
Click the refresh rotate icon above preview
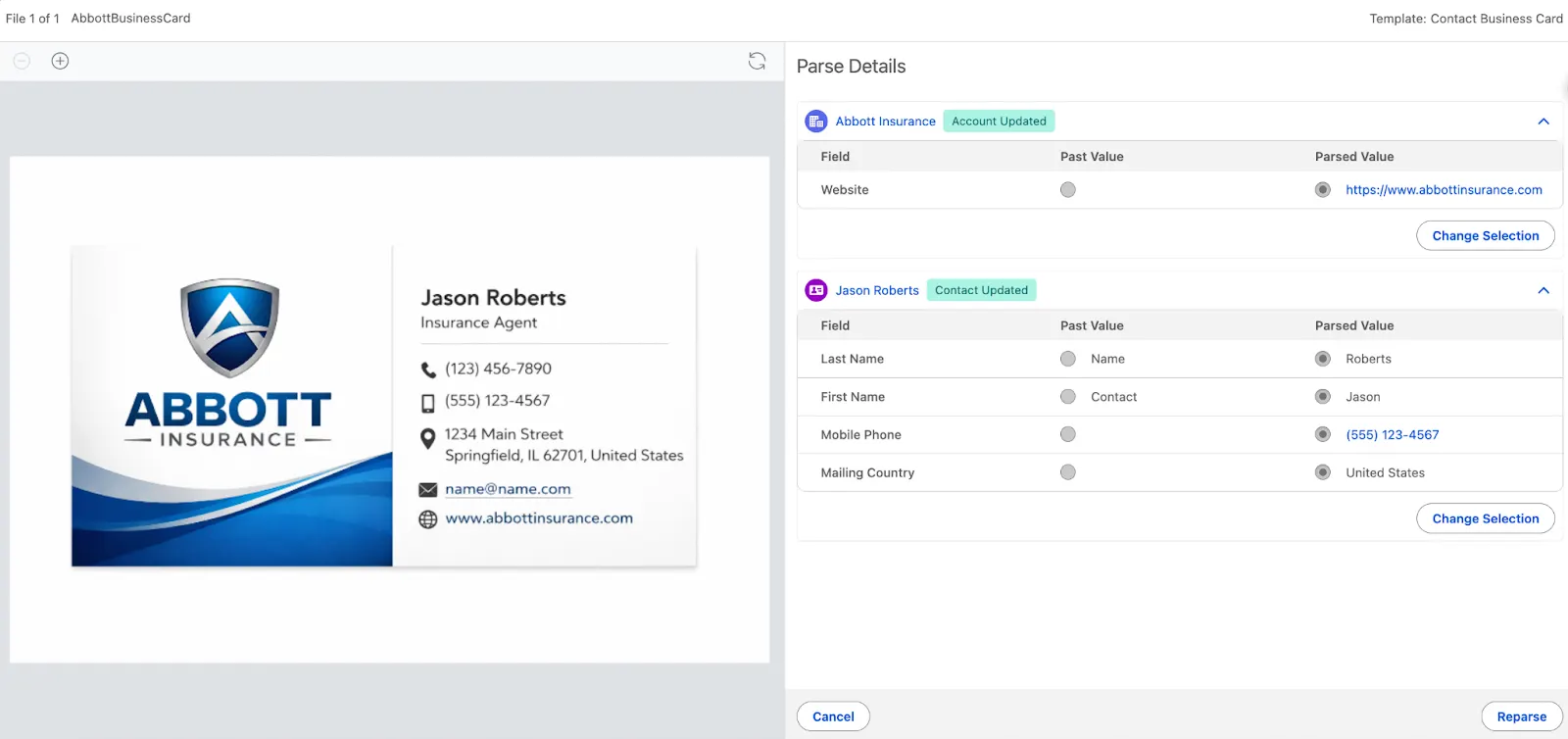pos(757,61)
